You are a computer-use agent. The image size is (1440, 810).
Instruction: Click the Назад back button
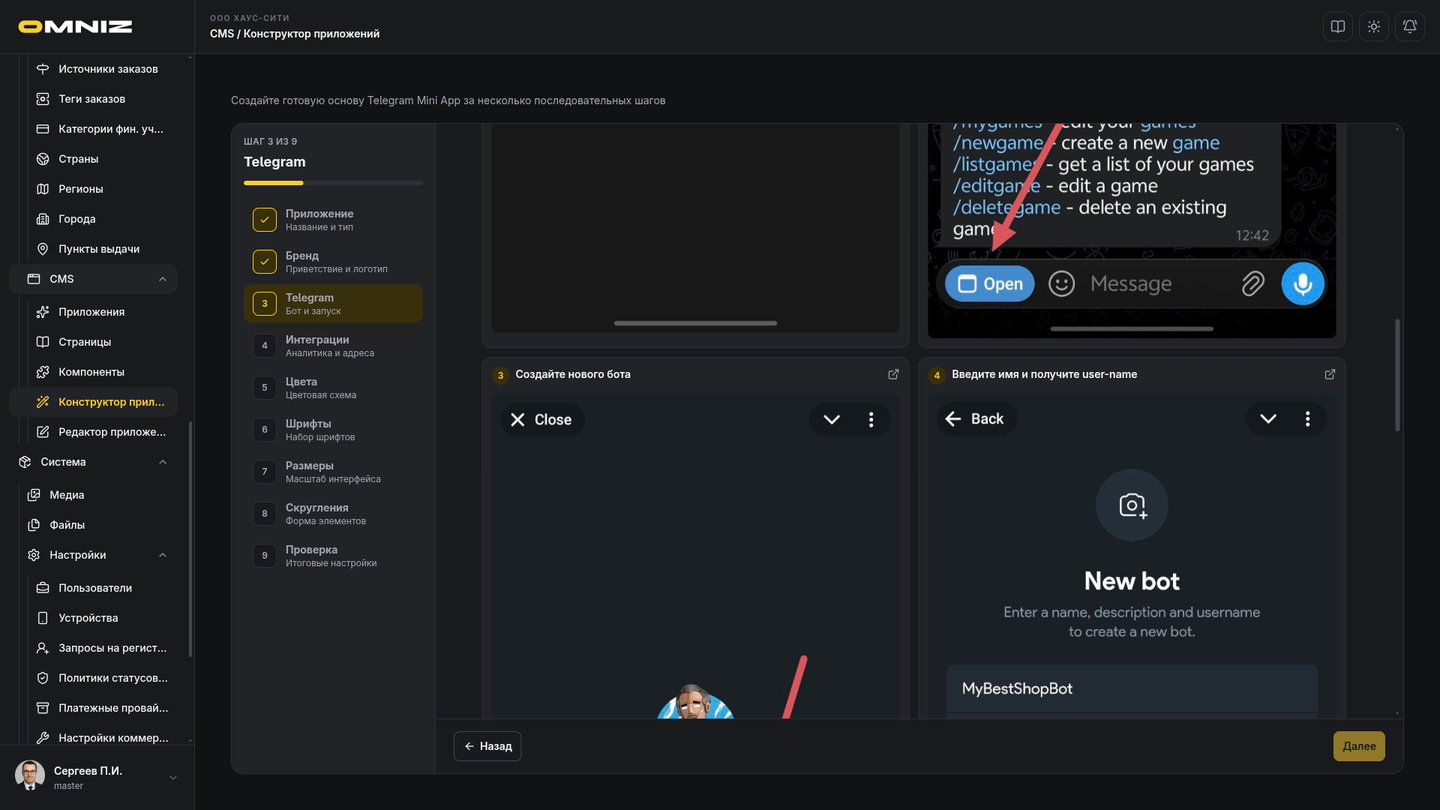[x=487, y=746]
